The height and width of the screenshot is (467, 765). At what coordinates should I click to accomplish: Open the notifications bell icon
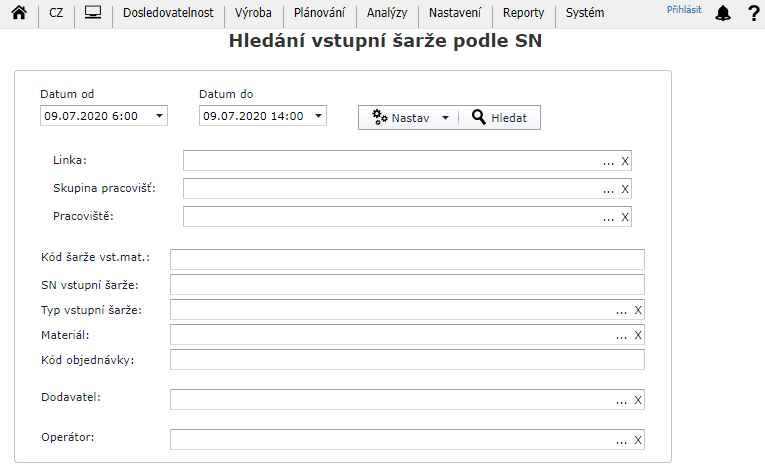tap(724, 14)
